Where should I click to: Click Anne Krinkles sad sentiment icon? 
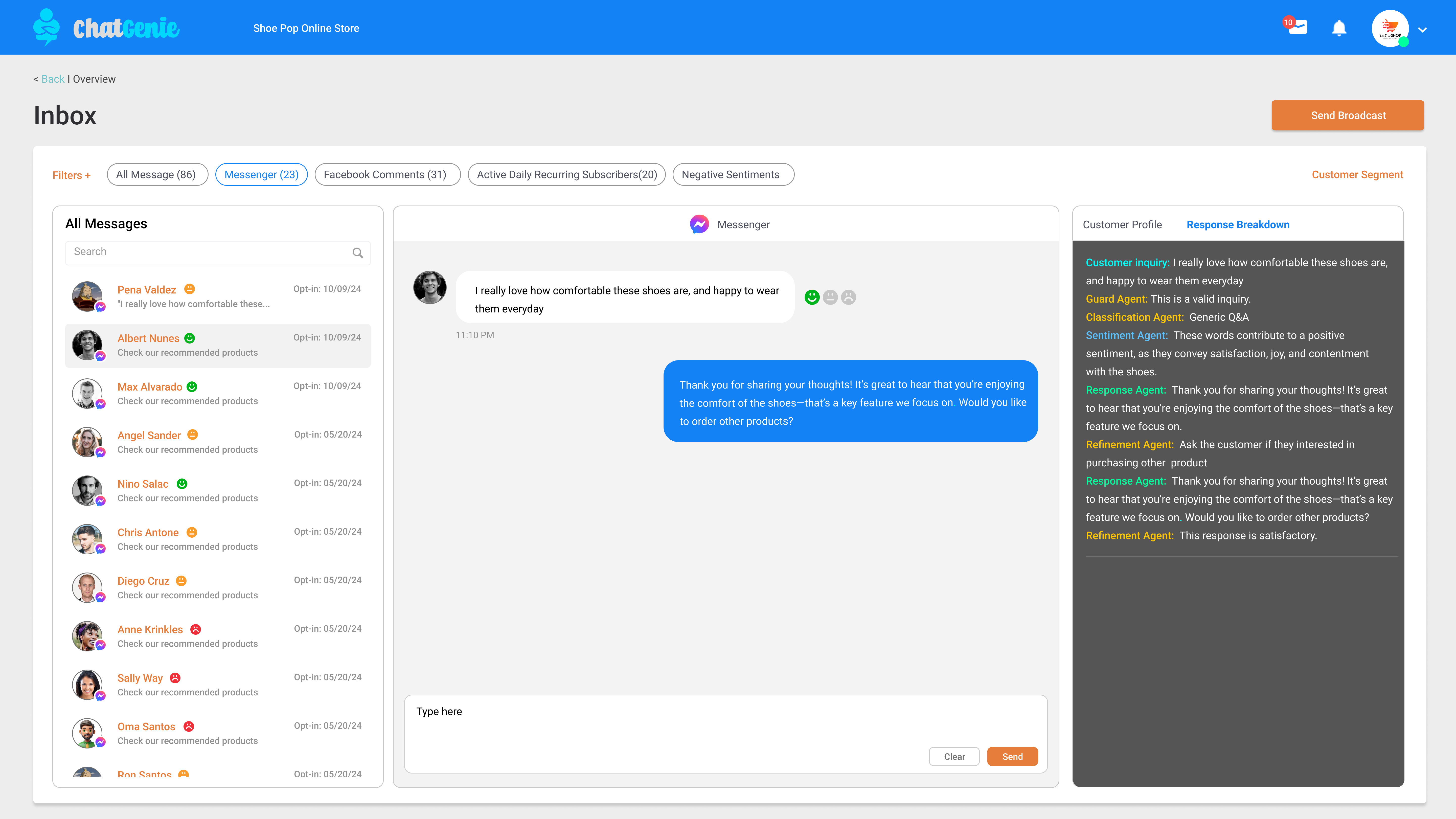pos(196,629)
